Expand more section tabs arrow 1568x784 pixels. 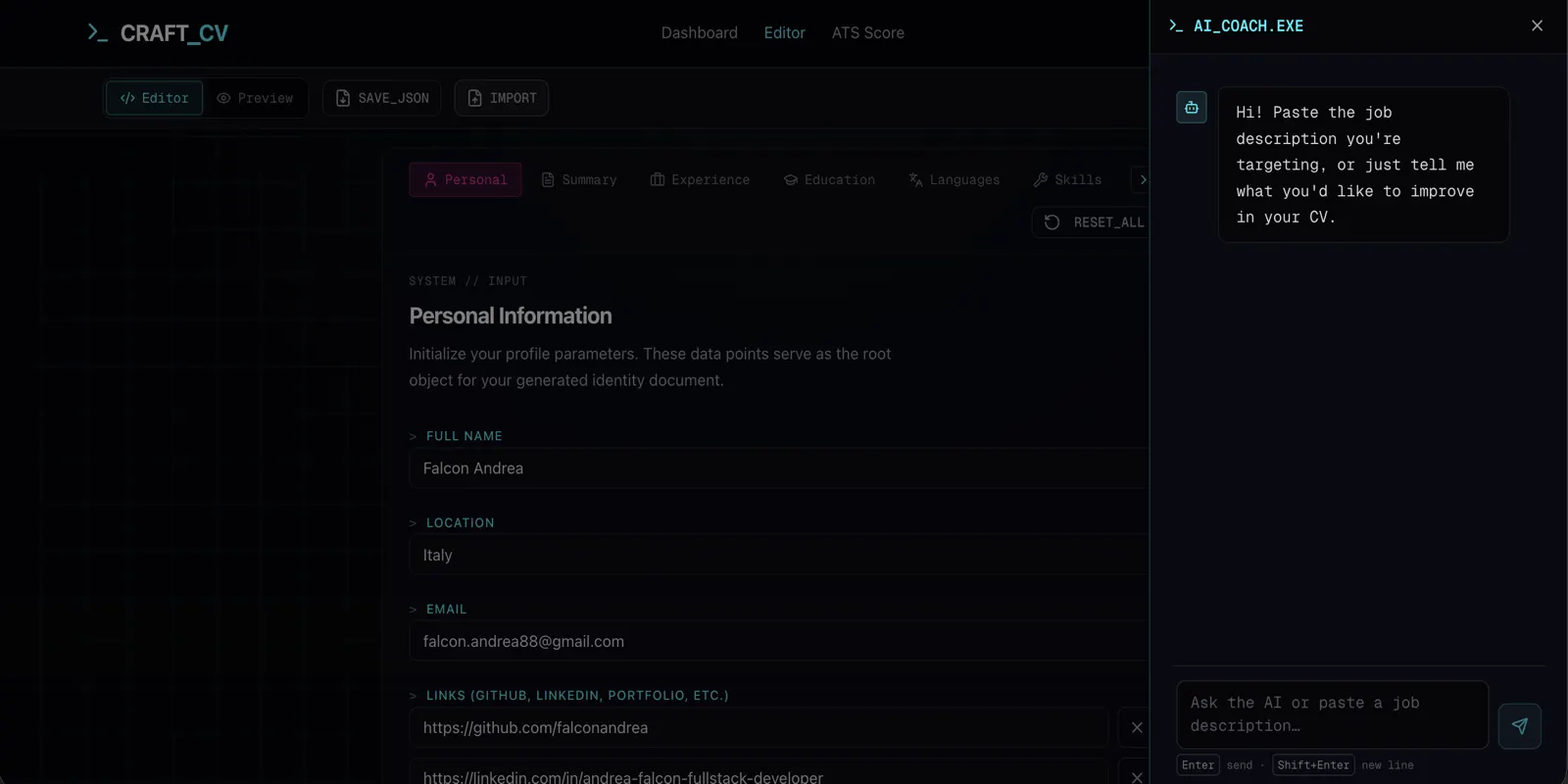pos(1141,179)
